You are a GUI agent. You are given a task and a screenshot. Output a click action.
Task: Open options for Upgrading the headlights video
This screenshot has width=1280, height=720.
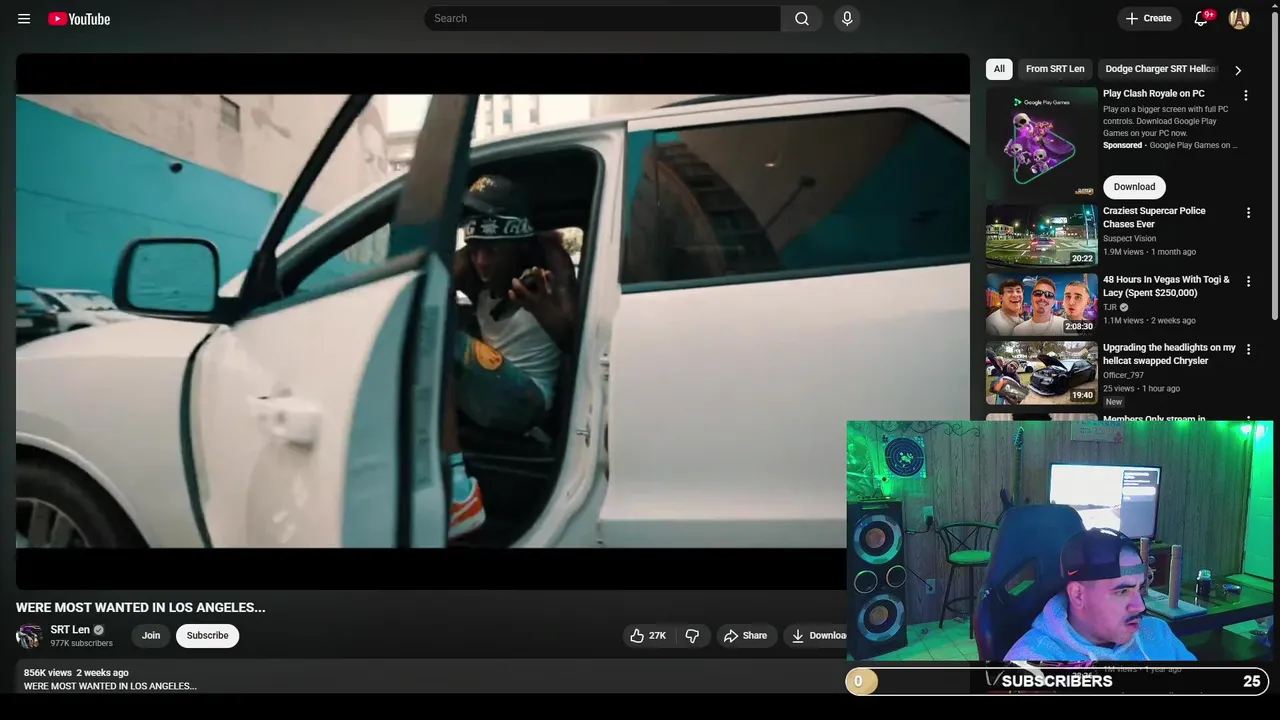point(1248,350)
